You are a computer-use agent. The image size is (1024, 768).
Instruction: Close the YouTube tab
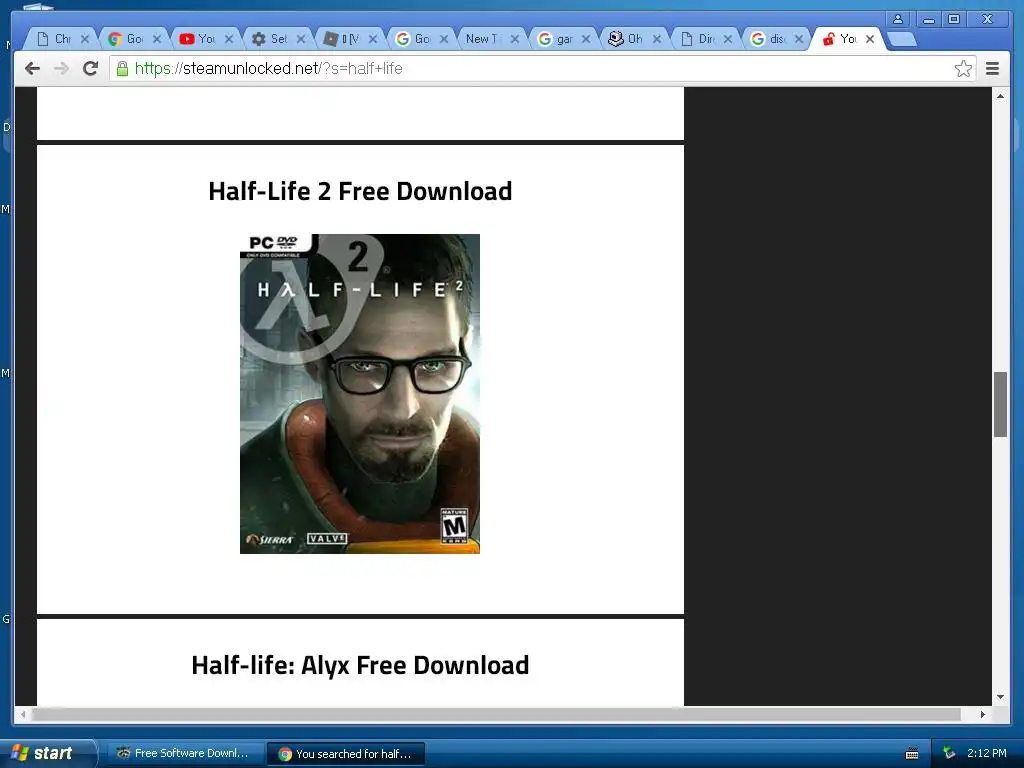(x=229, y=39)
